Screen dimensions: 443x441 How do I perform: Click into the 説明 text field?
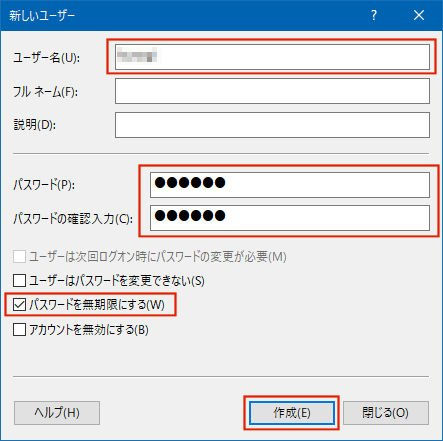[x=272, y=125]
